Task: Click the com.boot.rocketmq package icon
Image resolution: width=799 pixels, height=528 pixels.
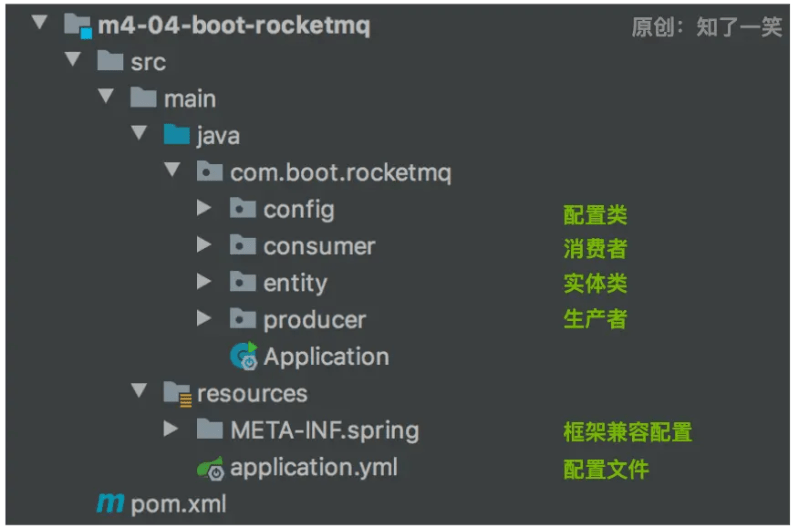Action: (210, 171)
